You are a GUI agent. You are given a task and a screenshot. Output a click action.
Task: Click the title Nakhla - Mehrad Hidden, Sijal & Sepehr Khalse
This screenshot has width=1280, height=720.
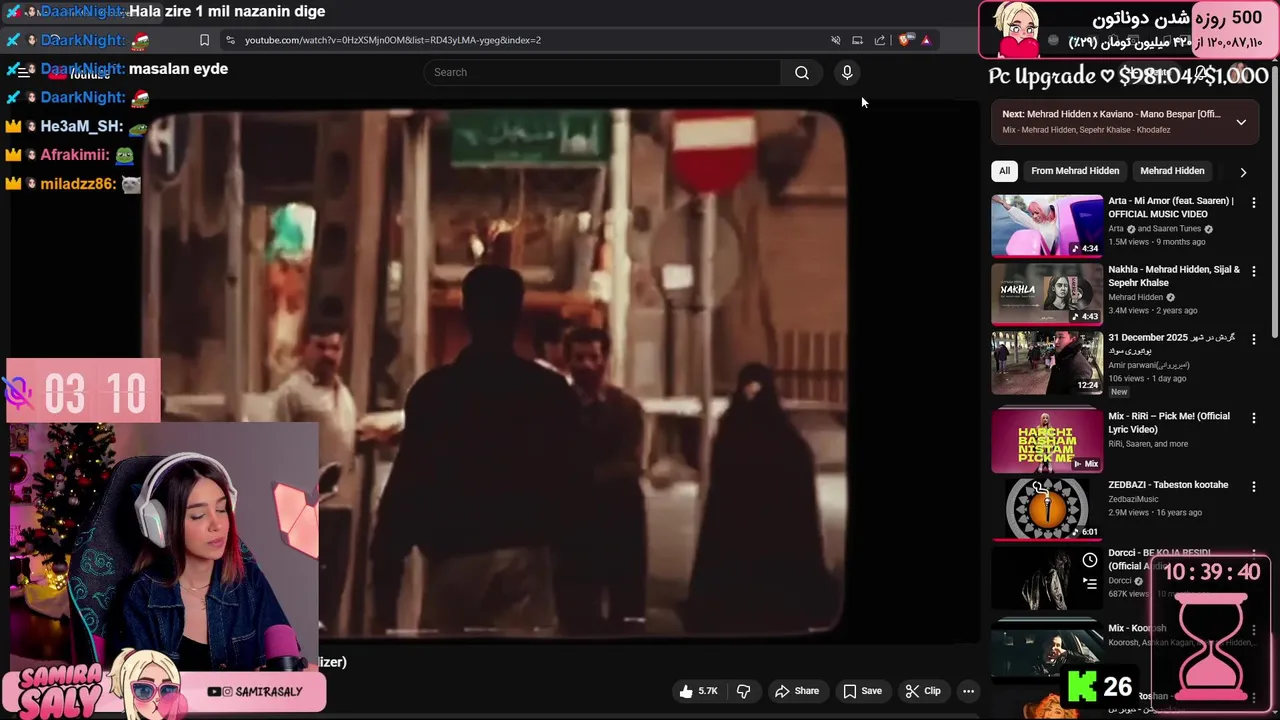[1174, 276]
